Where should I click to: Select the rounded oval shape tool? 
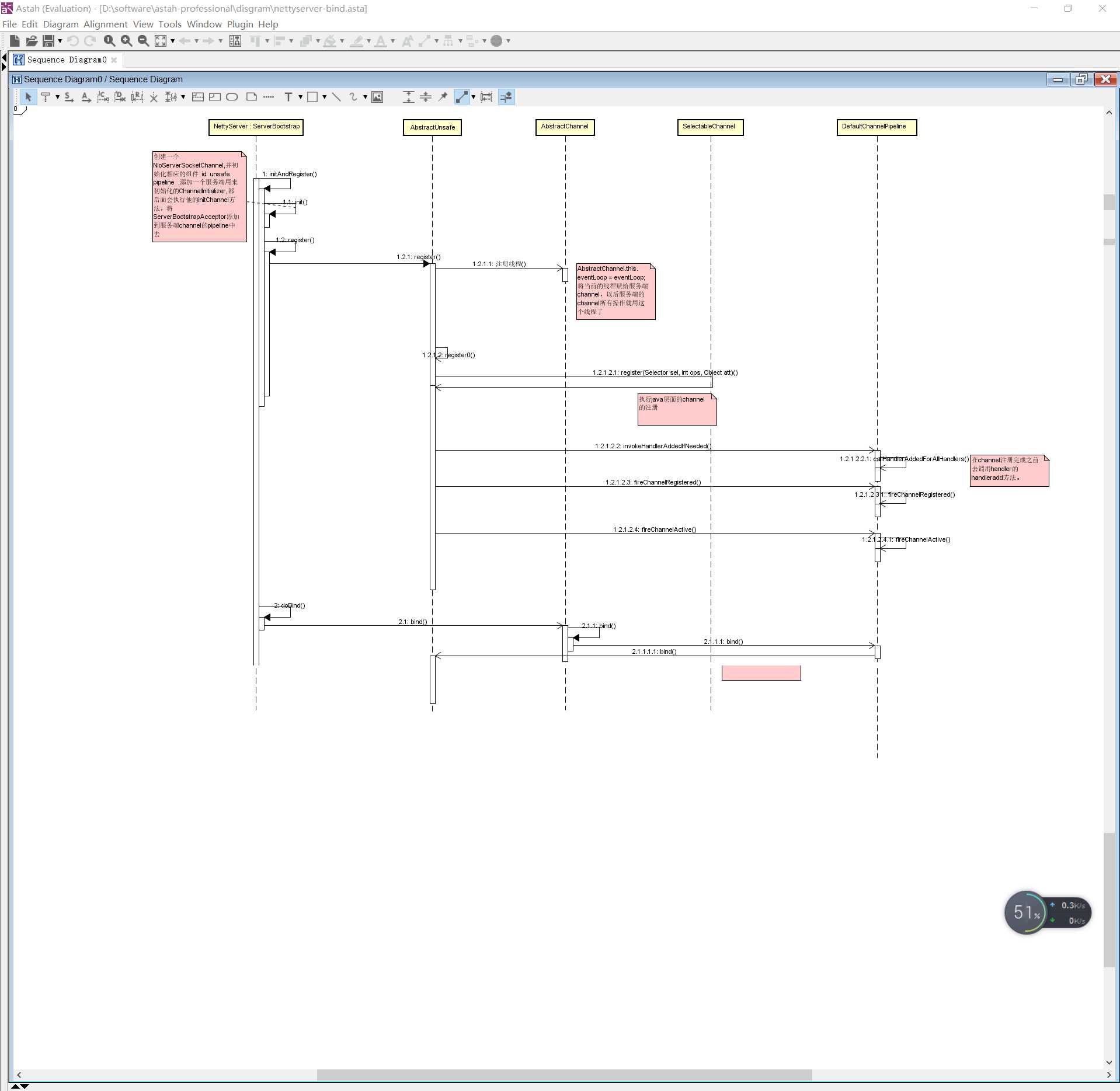(232, 97)
